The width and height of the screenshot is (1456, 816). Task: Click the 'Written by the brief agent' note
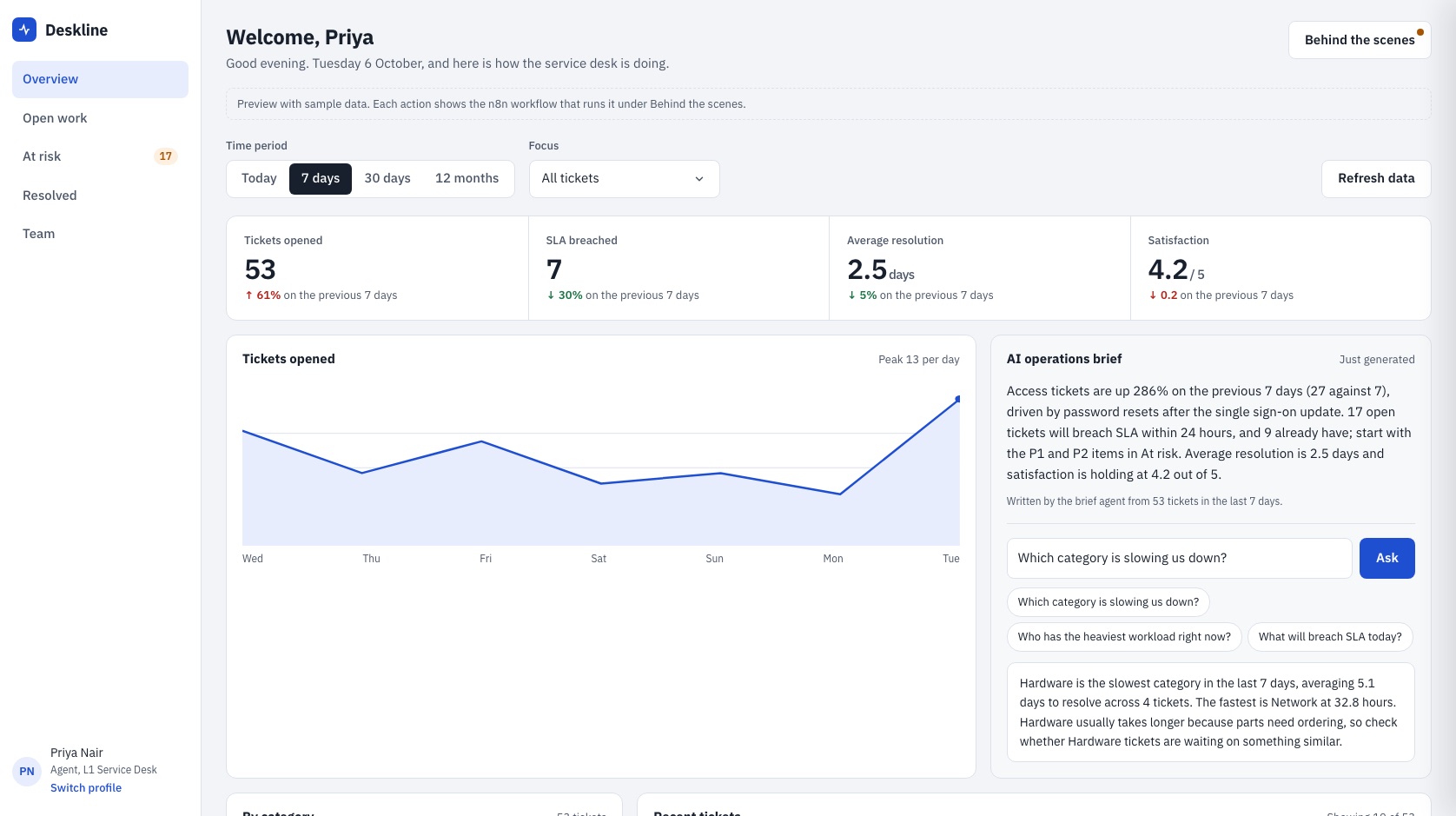tap(1144, 501)
